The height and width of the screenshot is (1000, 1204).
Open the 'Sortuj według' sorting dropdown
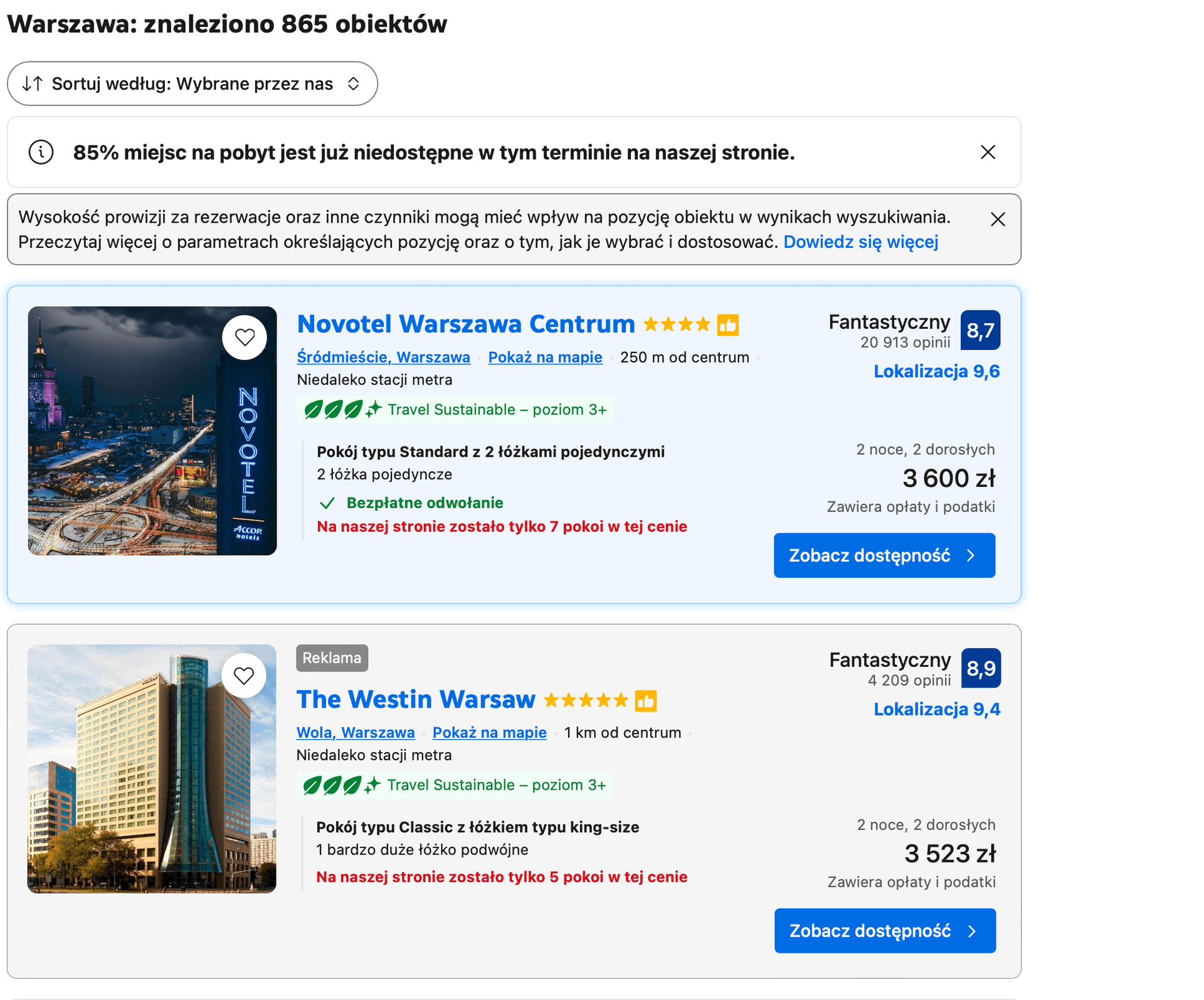tap(192, 83)
